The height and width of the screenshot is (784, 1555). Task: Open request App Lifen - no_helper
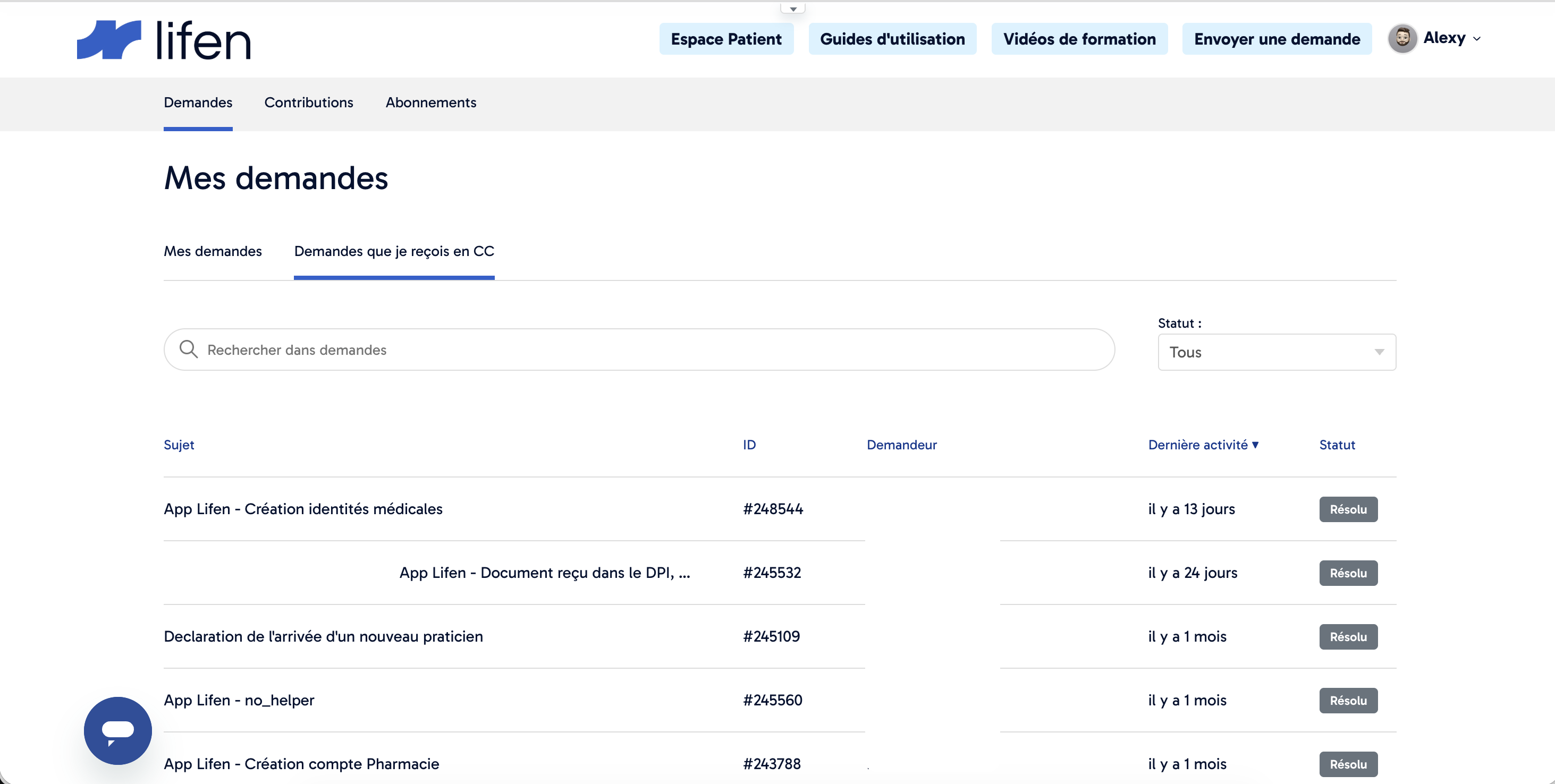[239, 700]
